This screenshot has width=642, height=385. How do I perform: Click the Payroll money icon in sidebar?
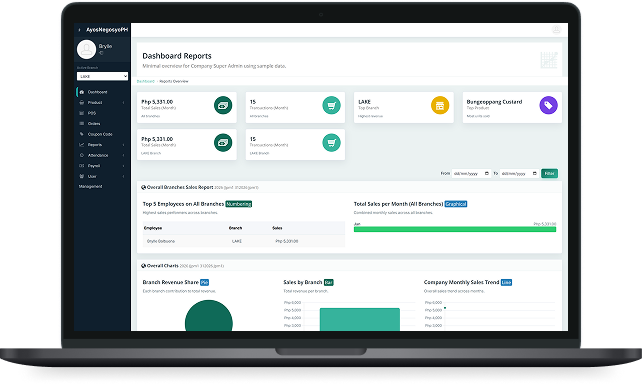click(x=82, y=165)
